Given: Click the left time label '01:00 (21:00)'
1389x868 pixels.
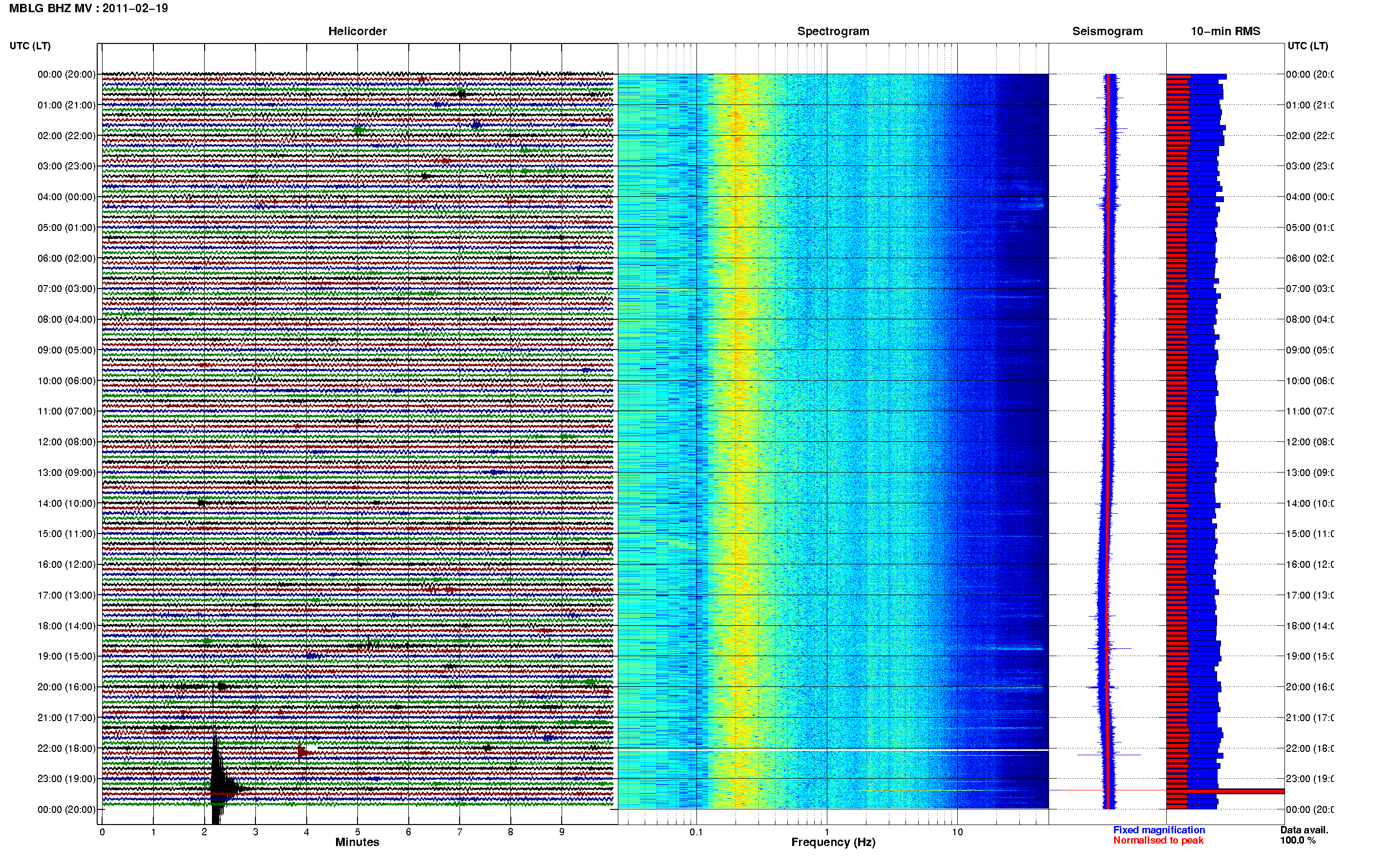Looking at the screenshot, I should pos(66,105).
